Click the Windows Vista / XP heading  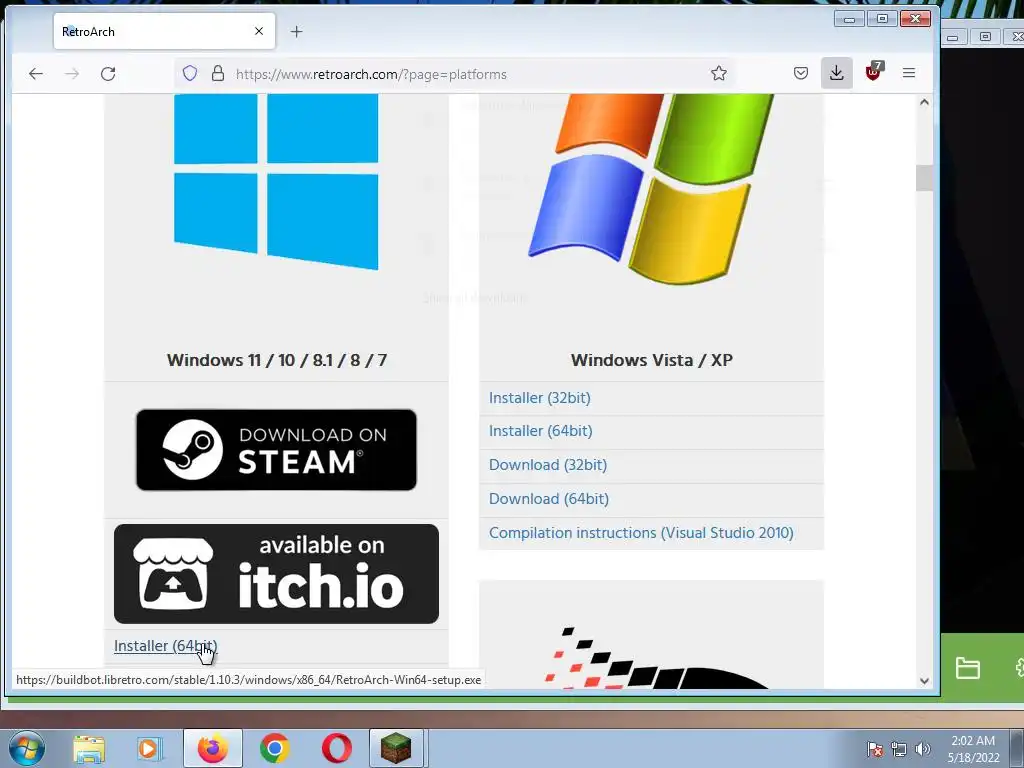pyautogui.click(x=652, y=360)
